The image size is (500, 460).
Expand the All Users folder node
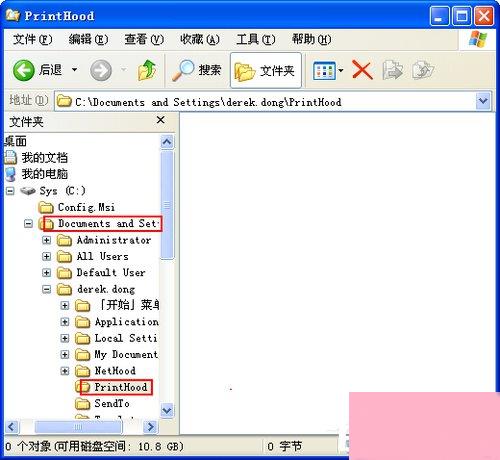(x=47, y=256)
